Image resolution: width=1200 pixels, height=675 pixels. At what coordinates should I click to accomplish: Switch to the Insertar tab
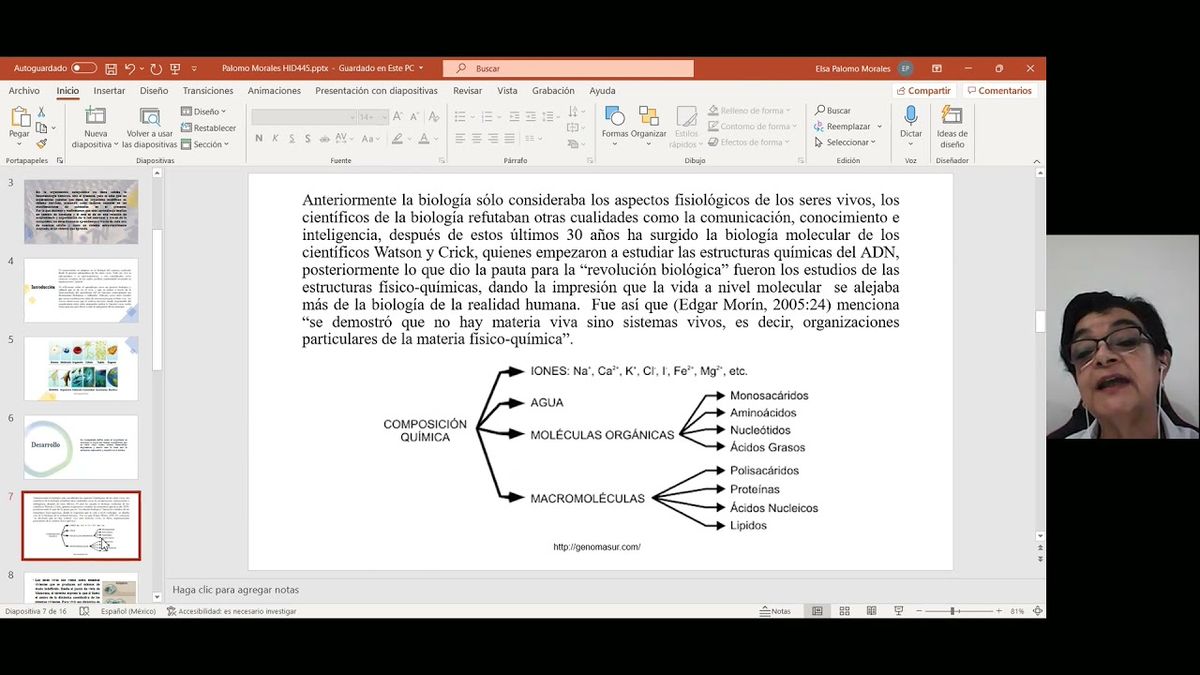pyautogui.click(x=109, y=91)
